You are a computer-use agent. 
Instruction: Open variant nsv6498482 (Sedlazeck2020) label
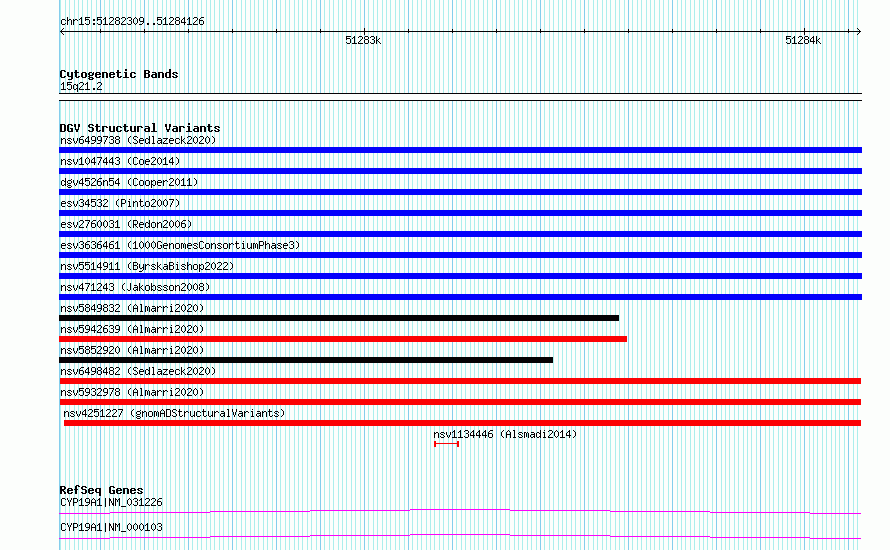click(x=138, y=371)
